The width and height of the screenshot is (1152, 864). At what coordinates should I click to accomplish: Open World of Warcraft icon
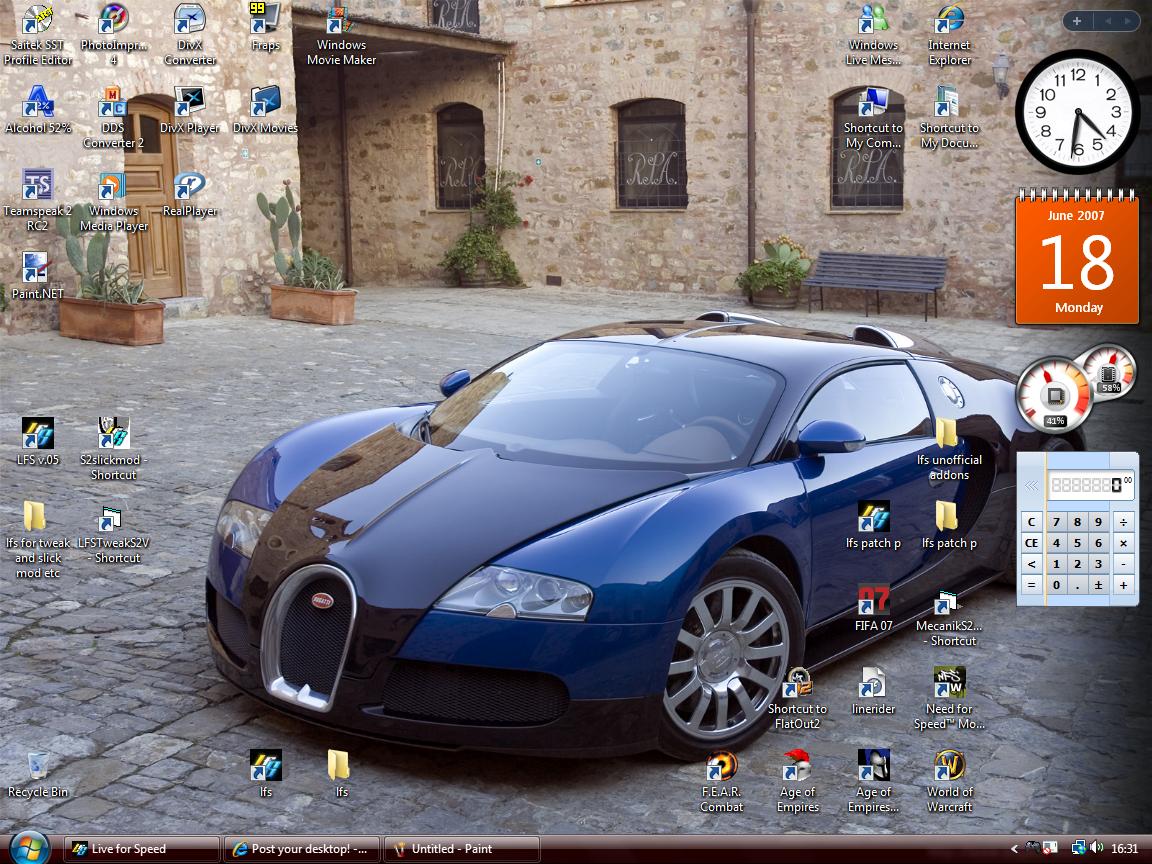949,782
